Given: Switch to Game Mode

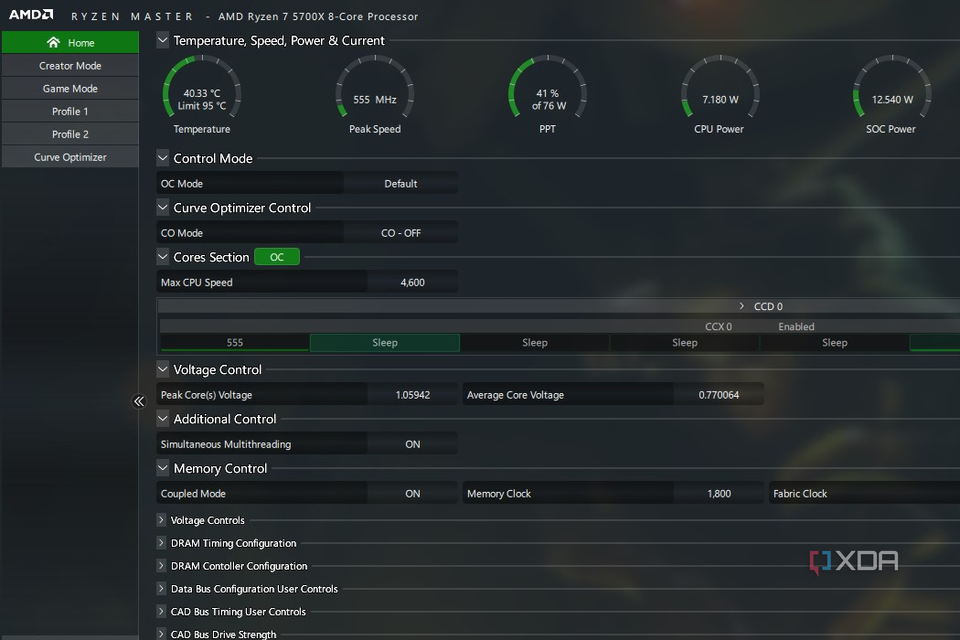Looking at the screenshot, I should [x=70, y=88].
